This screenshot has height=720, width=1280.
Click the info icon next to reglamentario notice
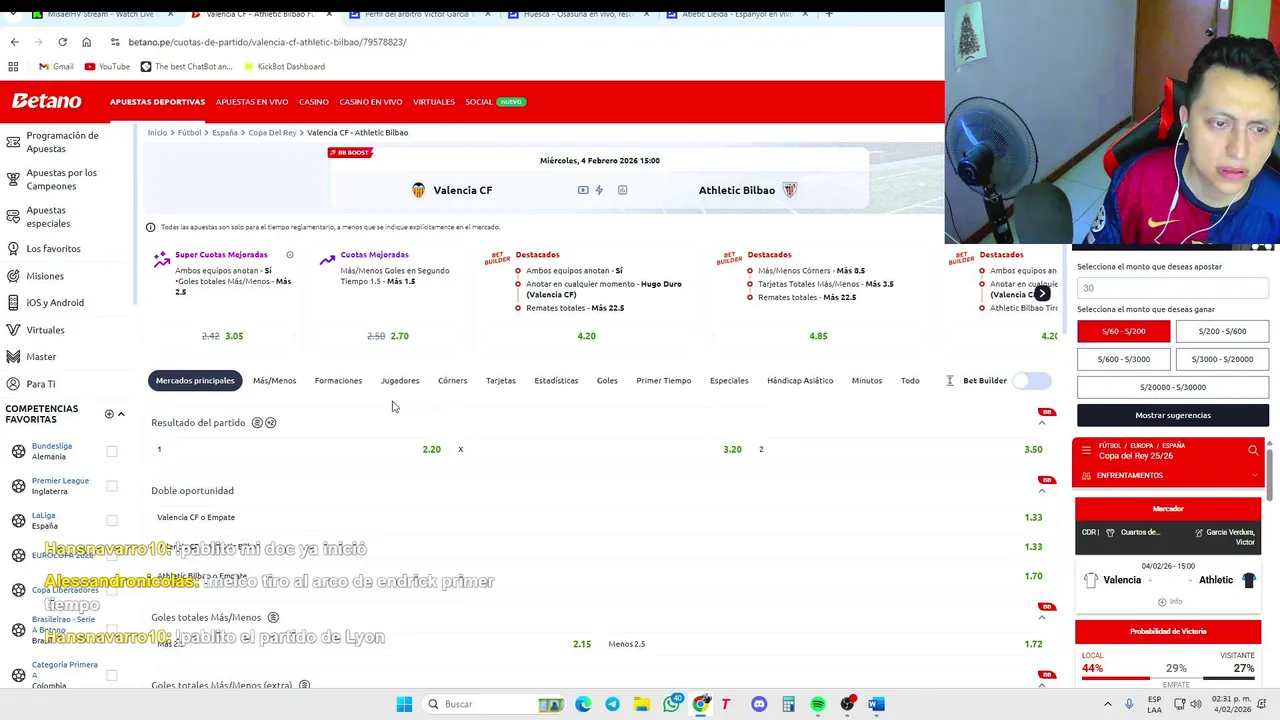(150, 227)
